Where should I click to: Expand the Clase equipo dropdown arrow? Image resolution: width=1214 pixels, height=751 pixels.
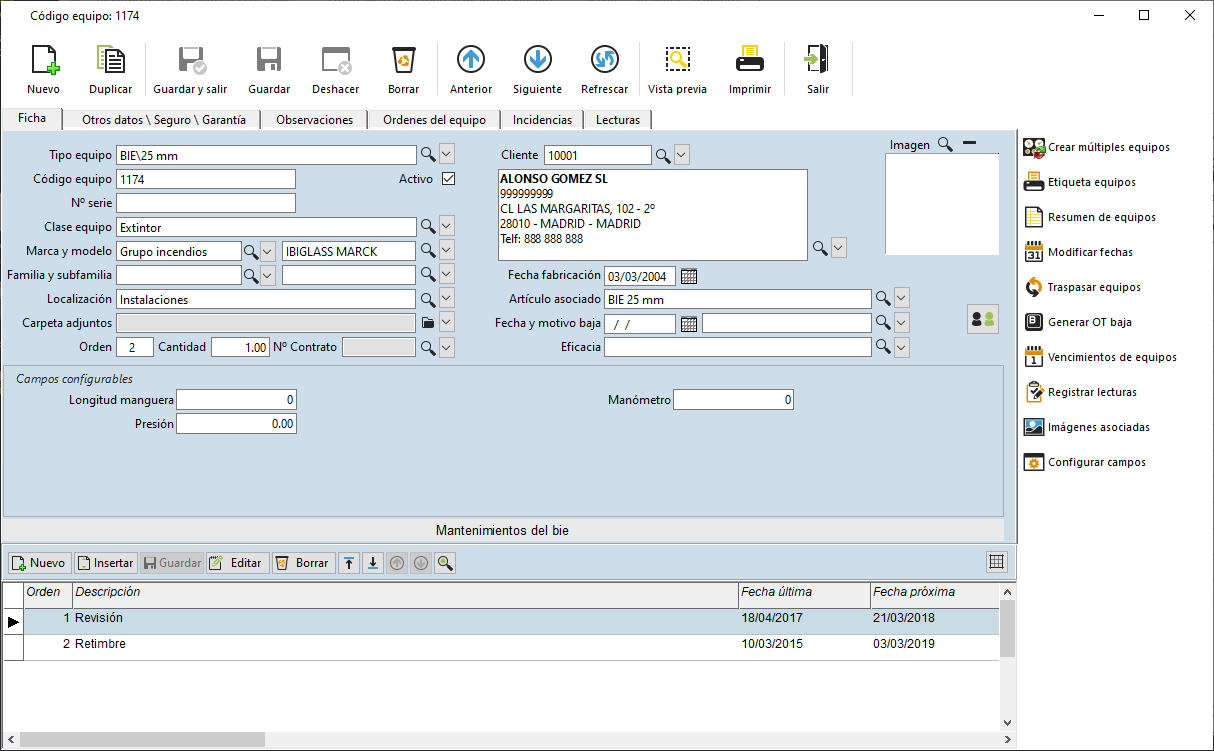pyautogui.click(x=447, y=226)
